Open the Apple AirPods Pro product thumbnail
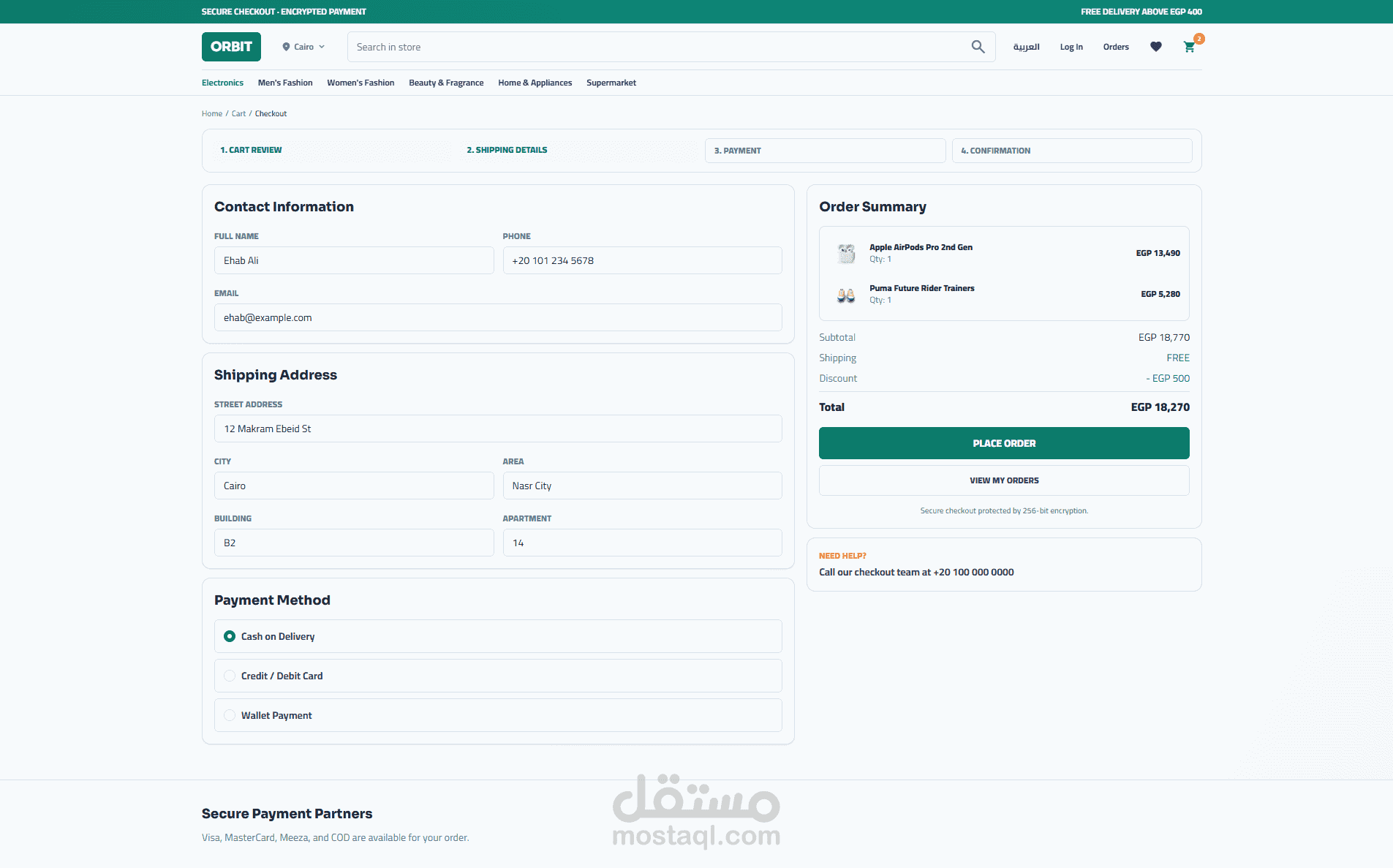 [846, 253]
